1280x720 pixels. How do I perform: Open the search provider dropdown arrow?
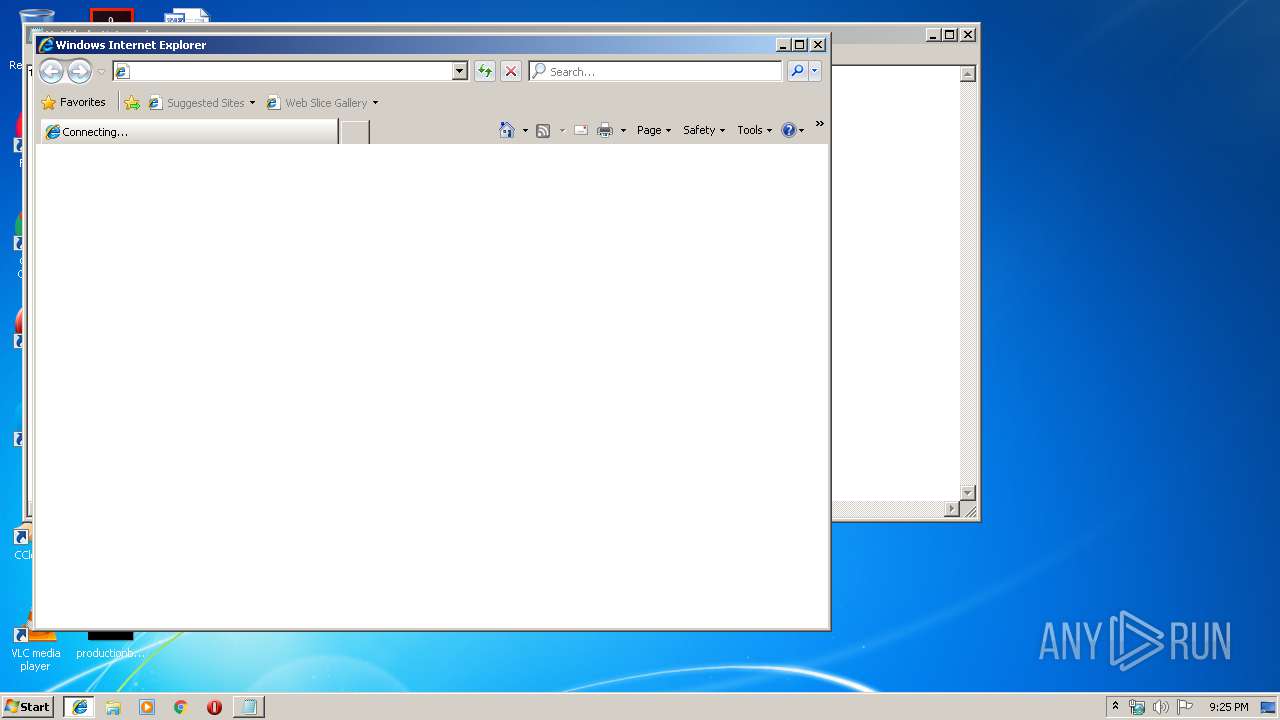(x=815, y=71)
